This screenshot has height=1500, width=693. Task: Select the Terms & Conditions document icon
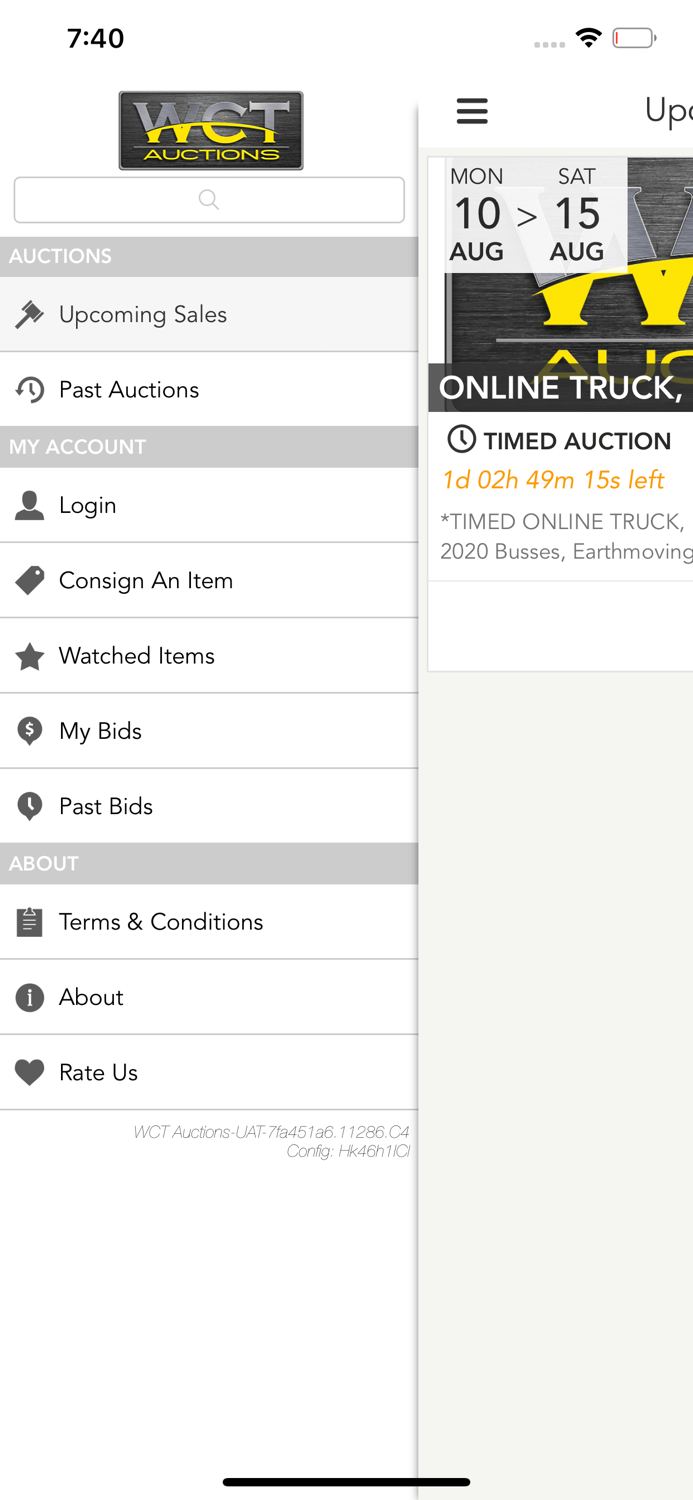point(28,922)
